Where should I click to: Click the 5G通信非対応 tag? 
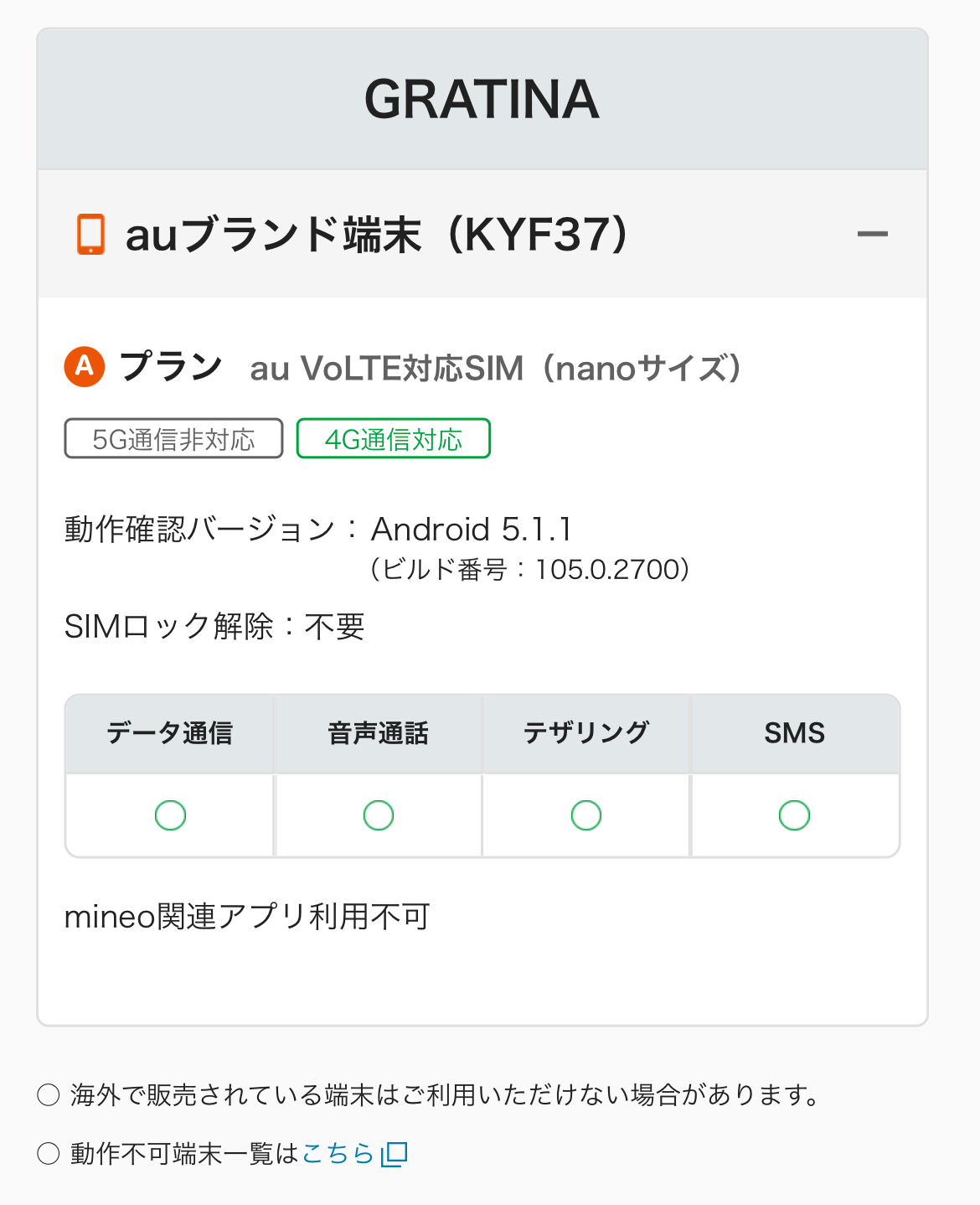coord(173,439)
